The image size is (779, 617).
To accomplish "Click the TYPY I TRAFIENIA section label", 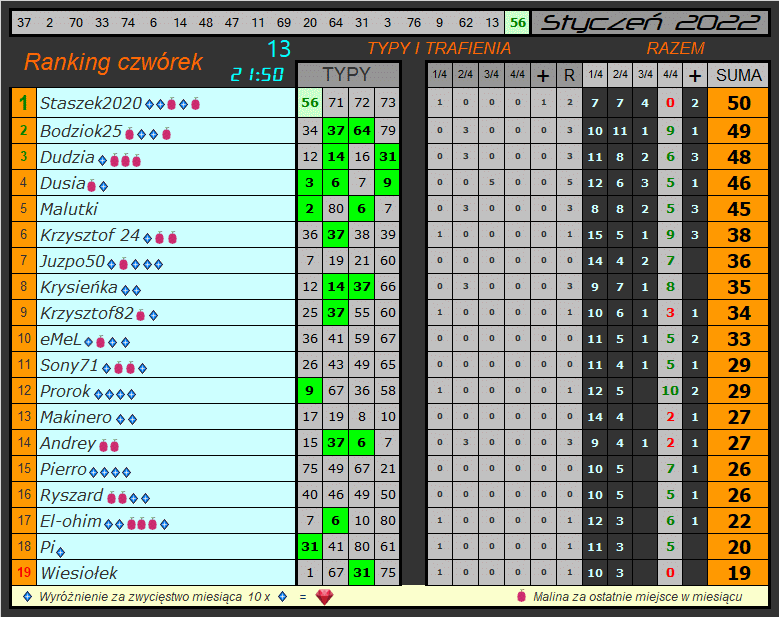I will (439, 48).
